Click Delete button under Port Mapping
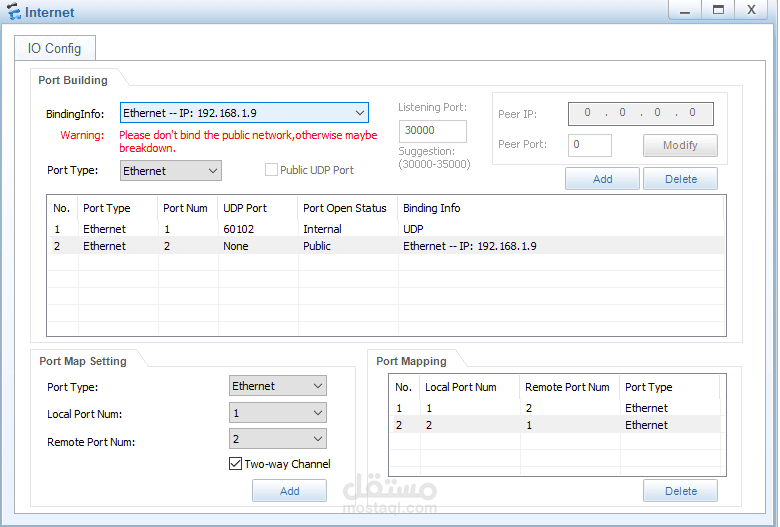 tap(680, 491)
